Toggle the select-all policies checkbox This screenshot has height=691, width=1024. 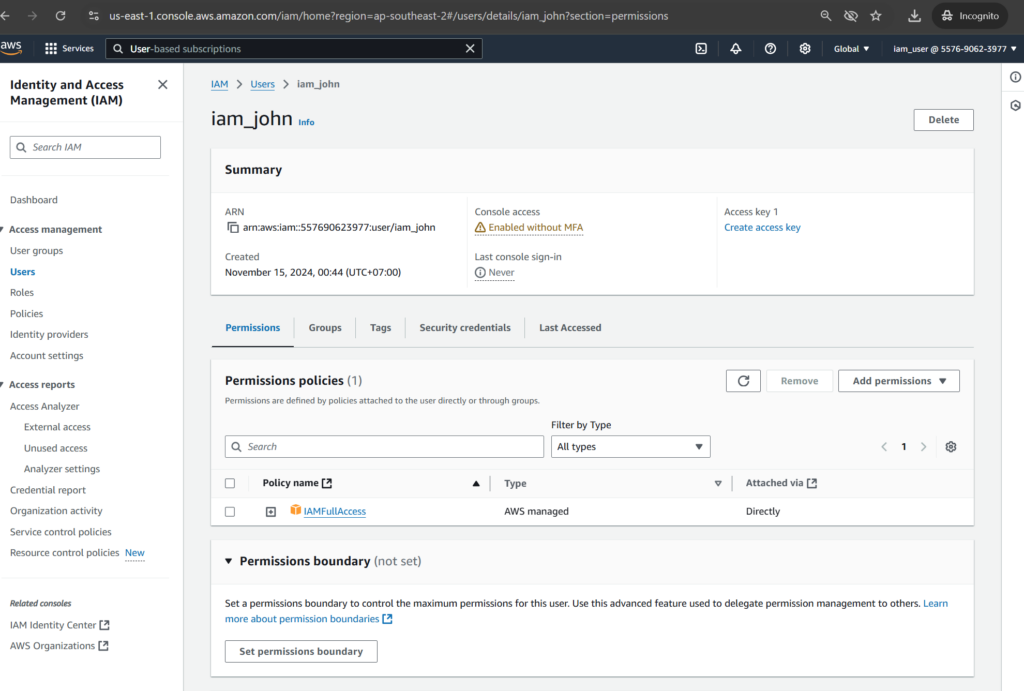pos(230,484)
